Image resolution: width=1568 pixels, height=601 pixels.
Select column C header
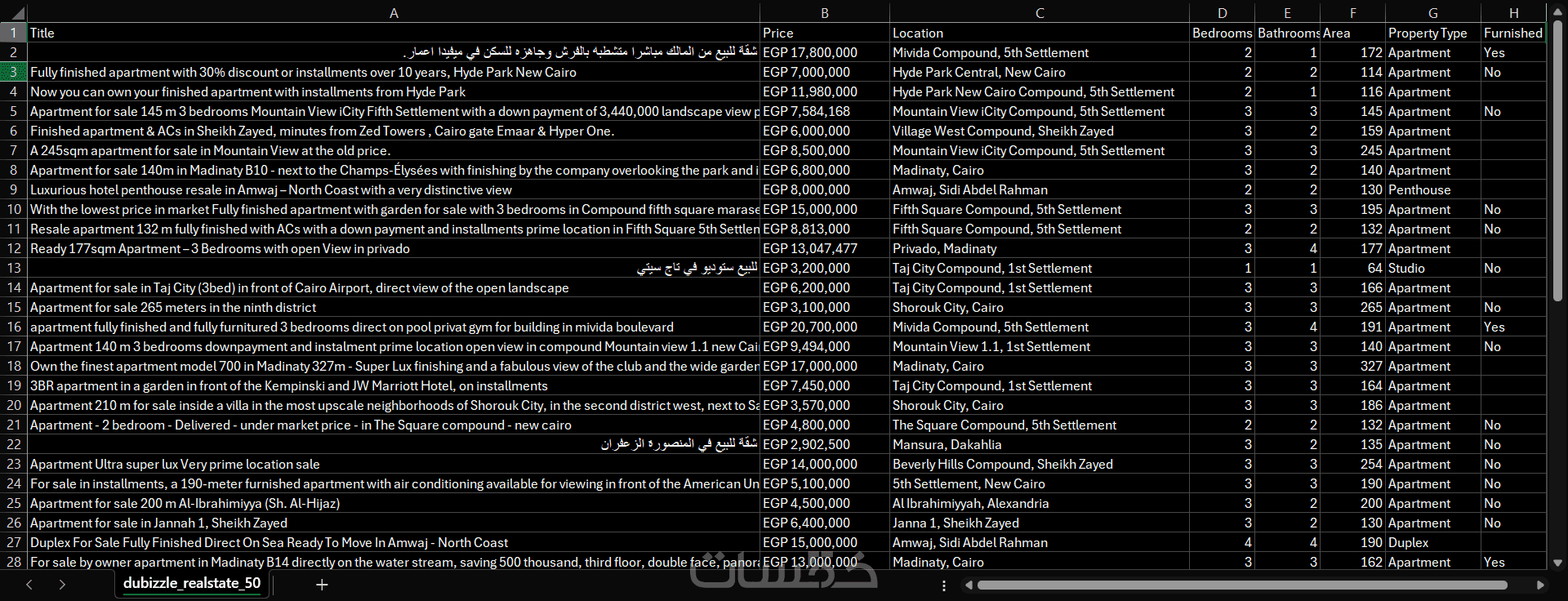tap(1040, 12)
